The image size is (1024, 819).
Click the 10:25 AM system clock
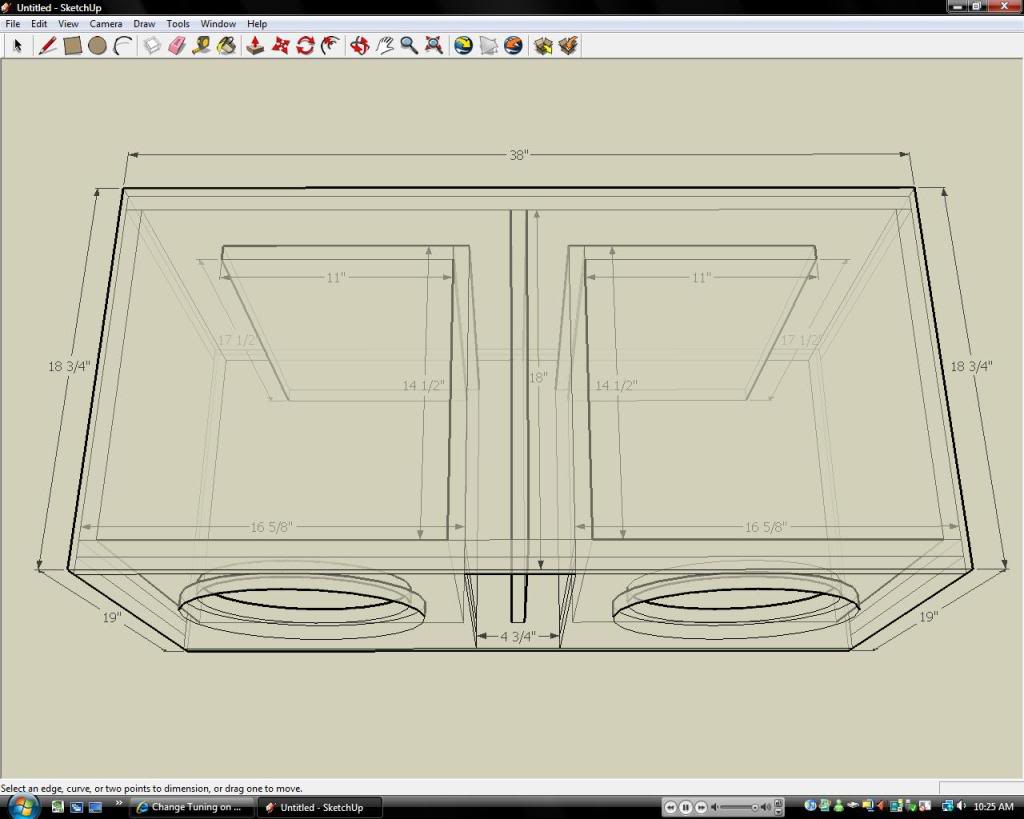pyautogui.click(x=993, y=807)
